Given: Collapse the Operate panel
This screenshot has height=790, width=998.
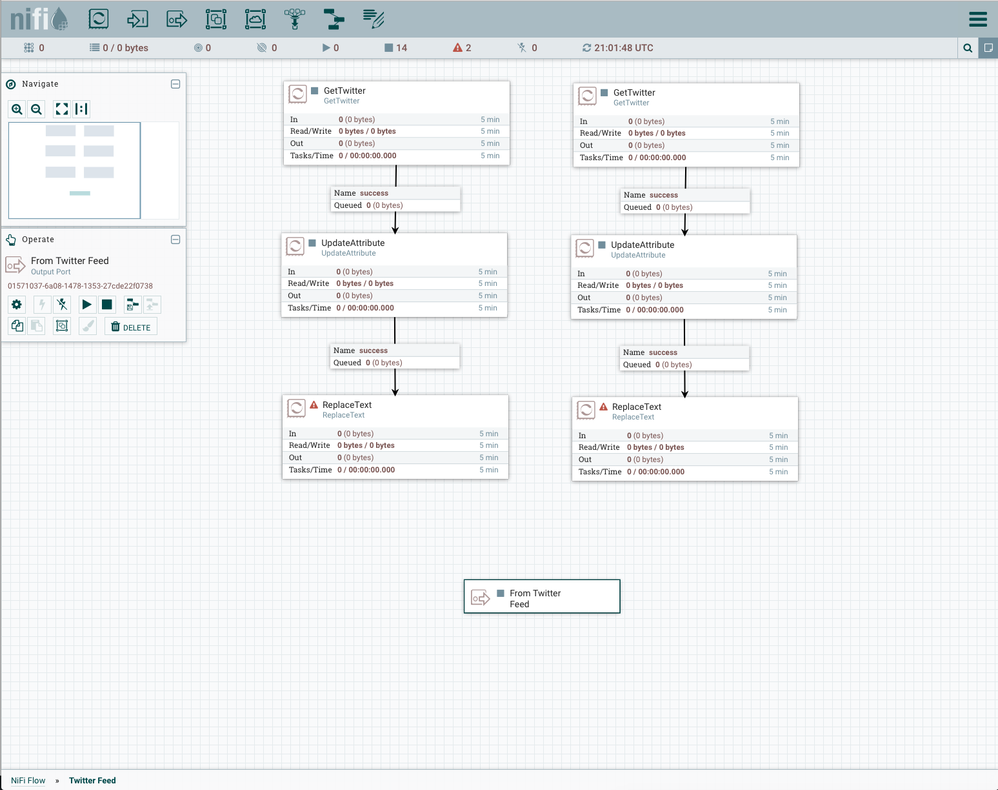Looking at the screenshot, I should [x=175, y=240].
